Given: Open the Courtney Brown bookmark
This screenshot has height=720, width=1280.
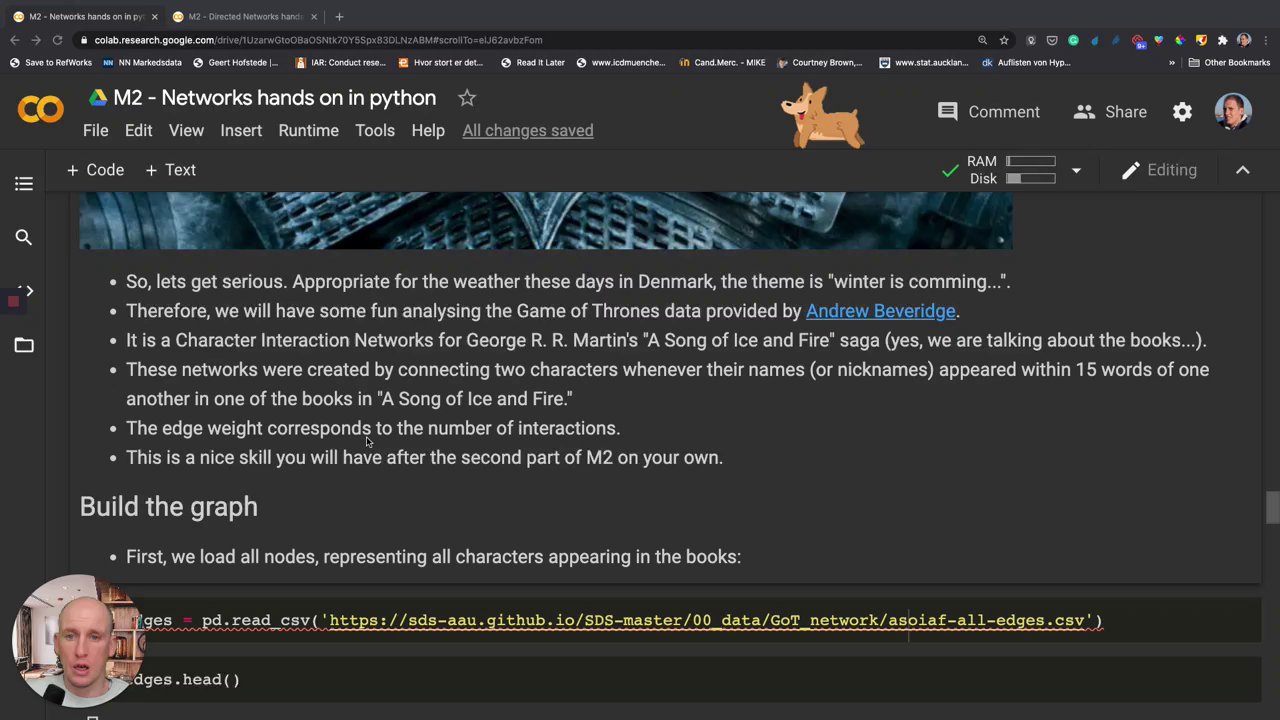Looking at the screenshot, I should [819, 62].
